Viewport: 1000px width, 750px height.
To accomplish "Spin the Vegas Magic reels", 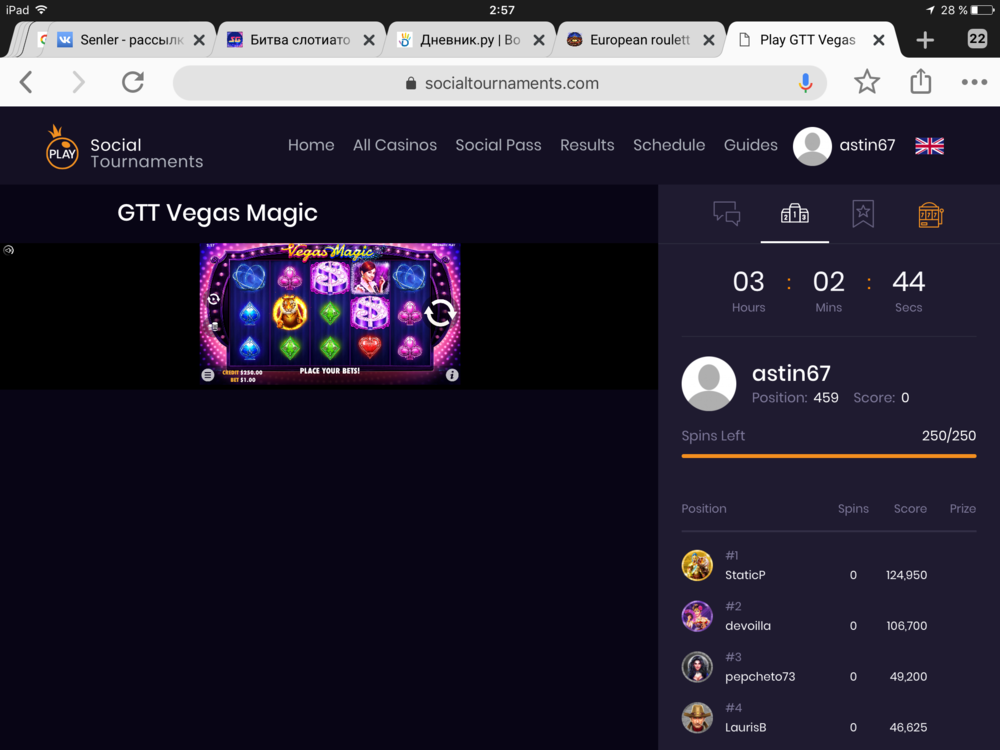I will 439,312.
